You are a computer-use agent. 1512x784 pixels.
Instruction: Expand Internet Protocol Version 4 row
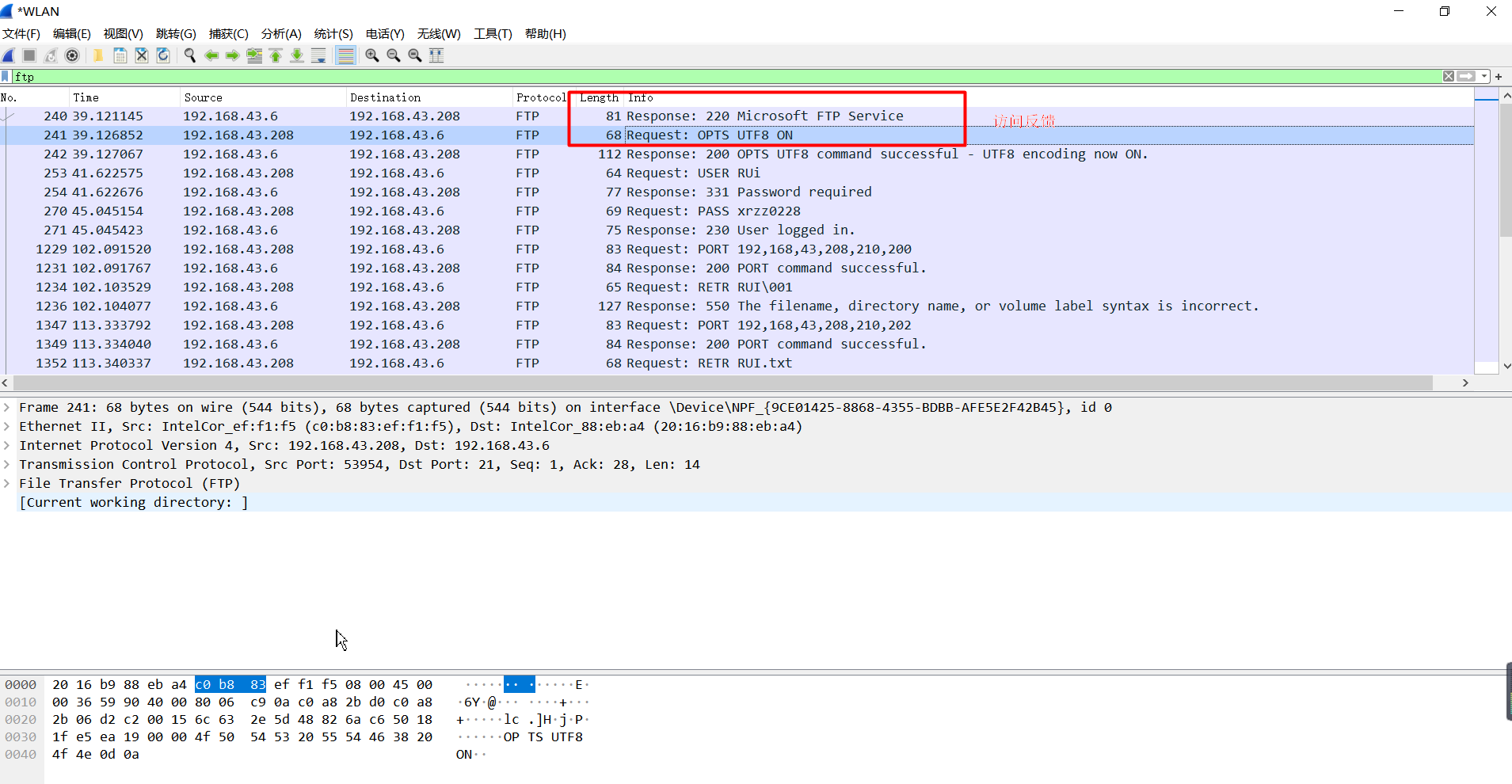pos(6,445)
